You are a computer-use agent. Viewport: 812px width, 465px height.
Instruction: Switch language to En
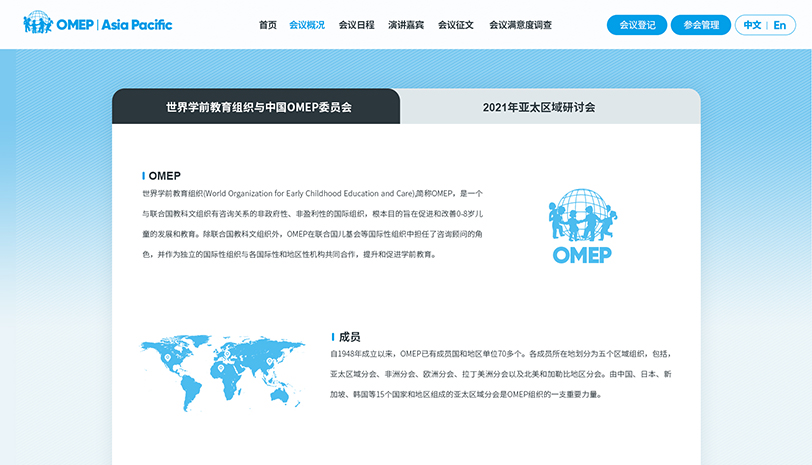pos(779,25)
